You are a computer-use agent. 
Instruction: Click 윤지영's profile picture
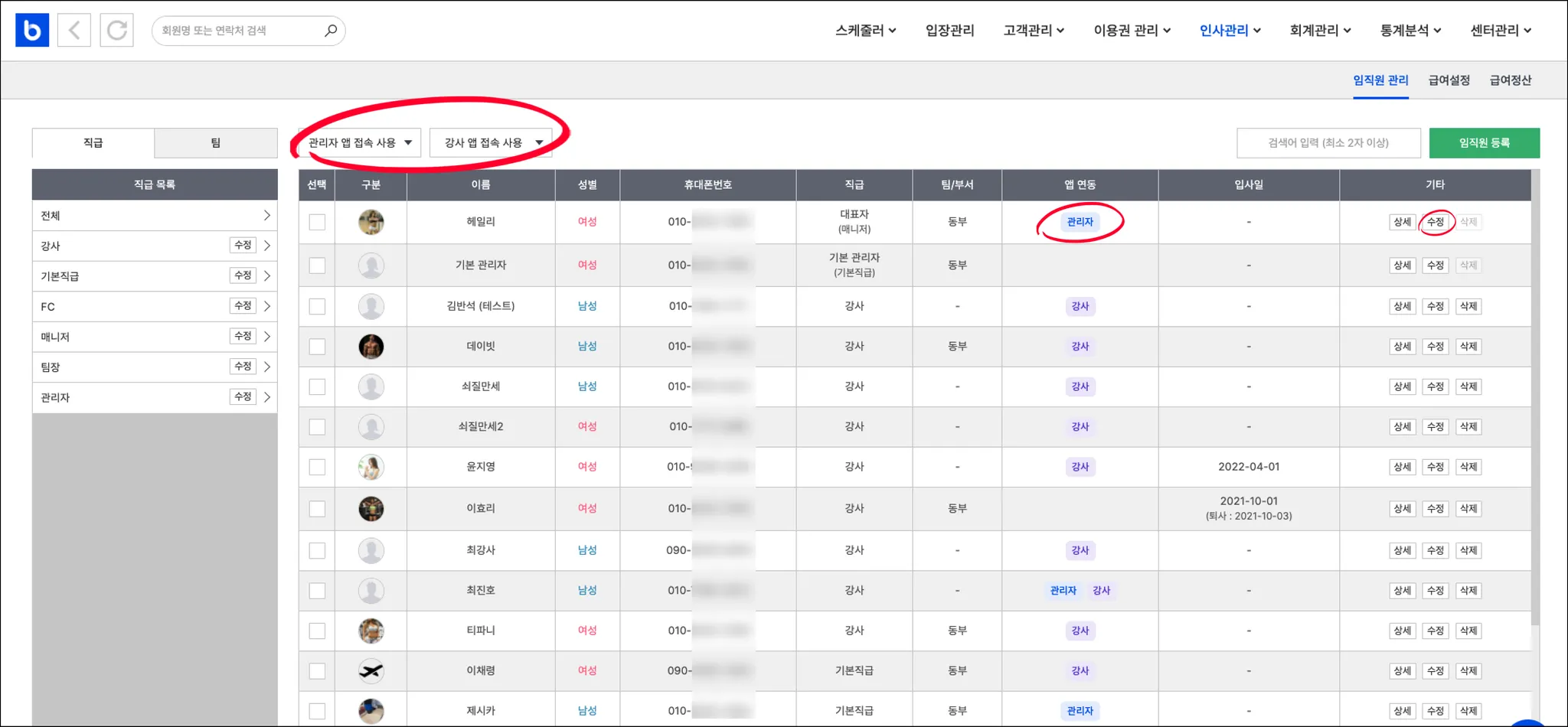[371, 467]
